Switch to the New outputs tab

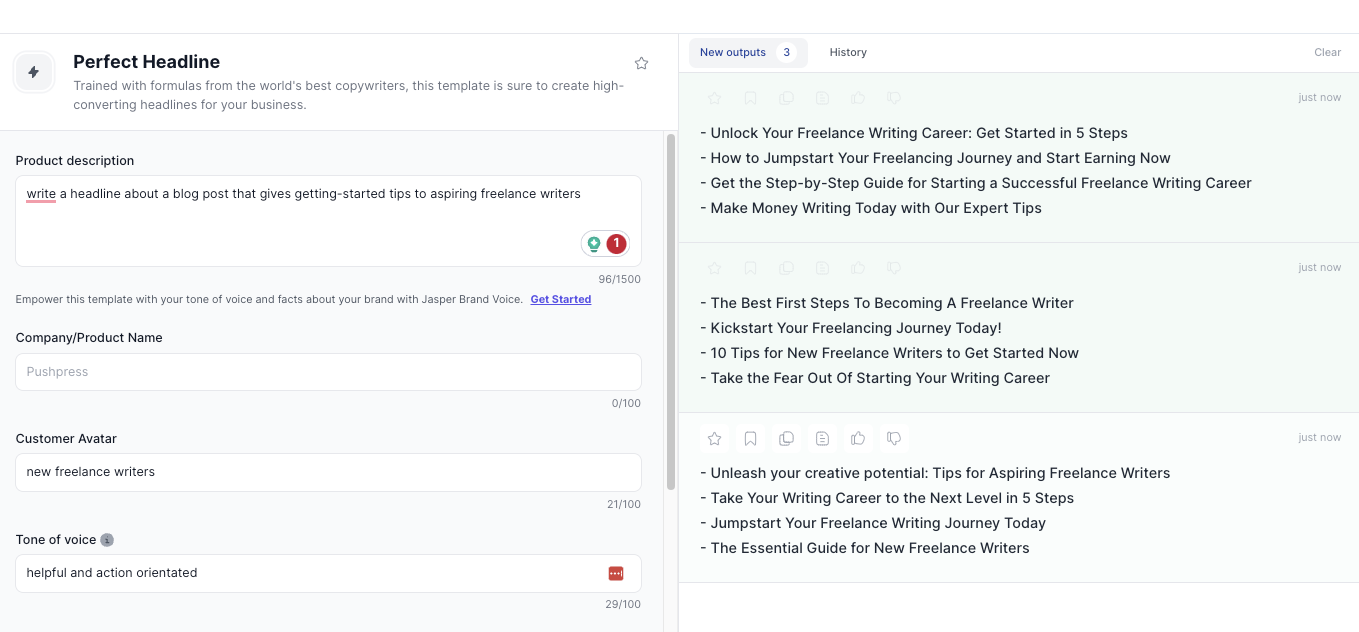[x=748, y=52]
